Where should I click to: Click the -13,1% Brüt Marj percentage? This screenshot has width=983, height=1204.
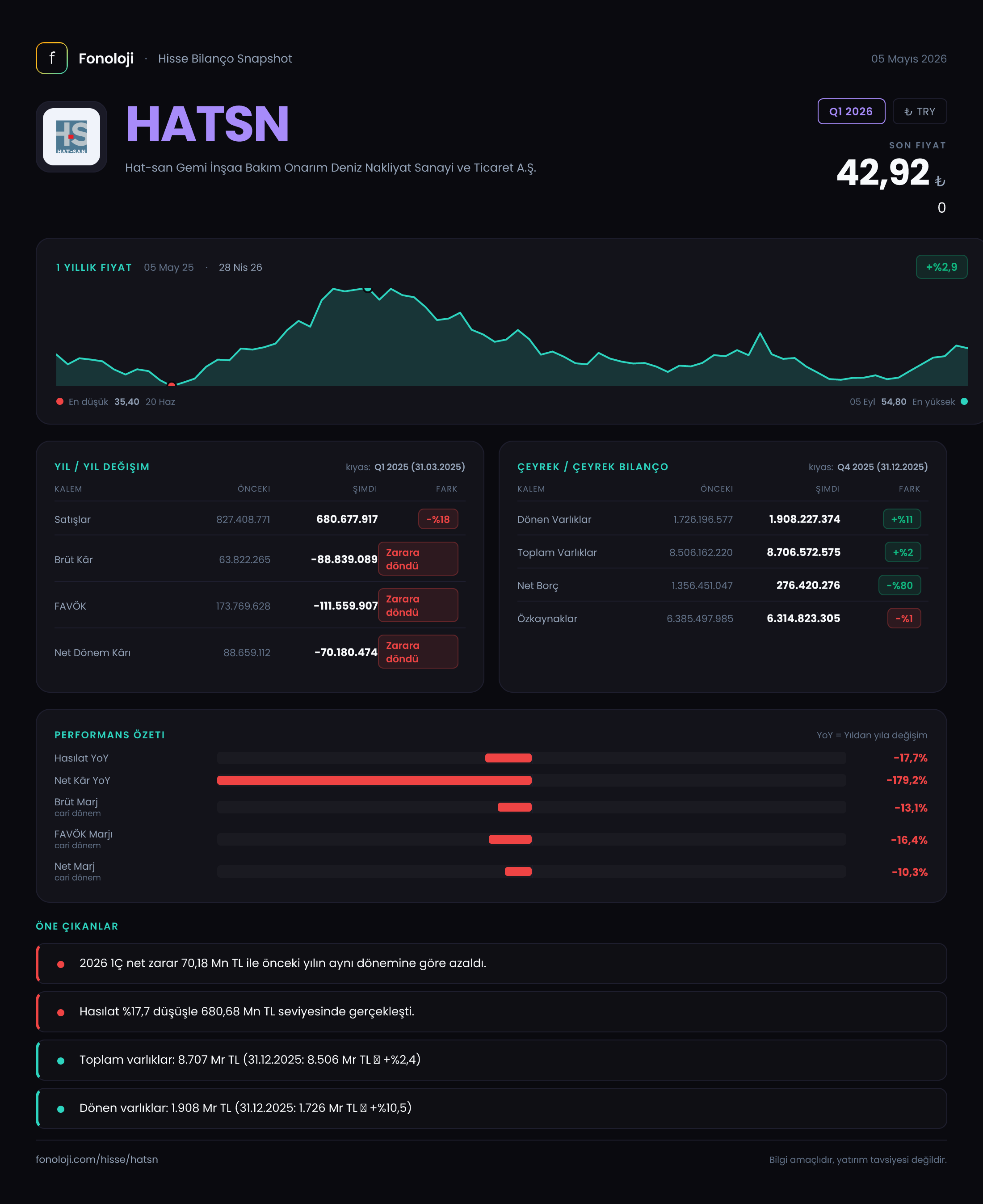tap(911, 808)
